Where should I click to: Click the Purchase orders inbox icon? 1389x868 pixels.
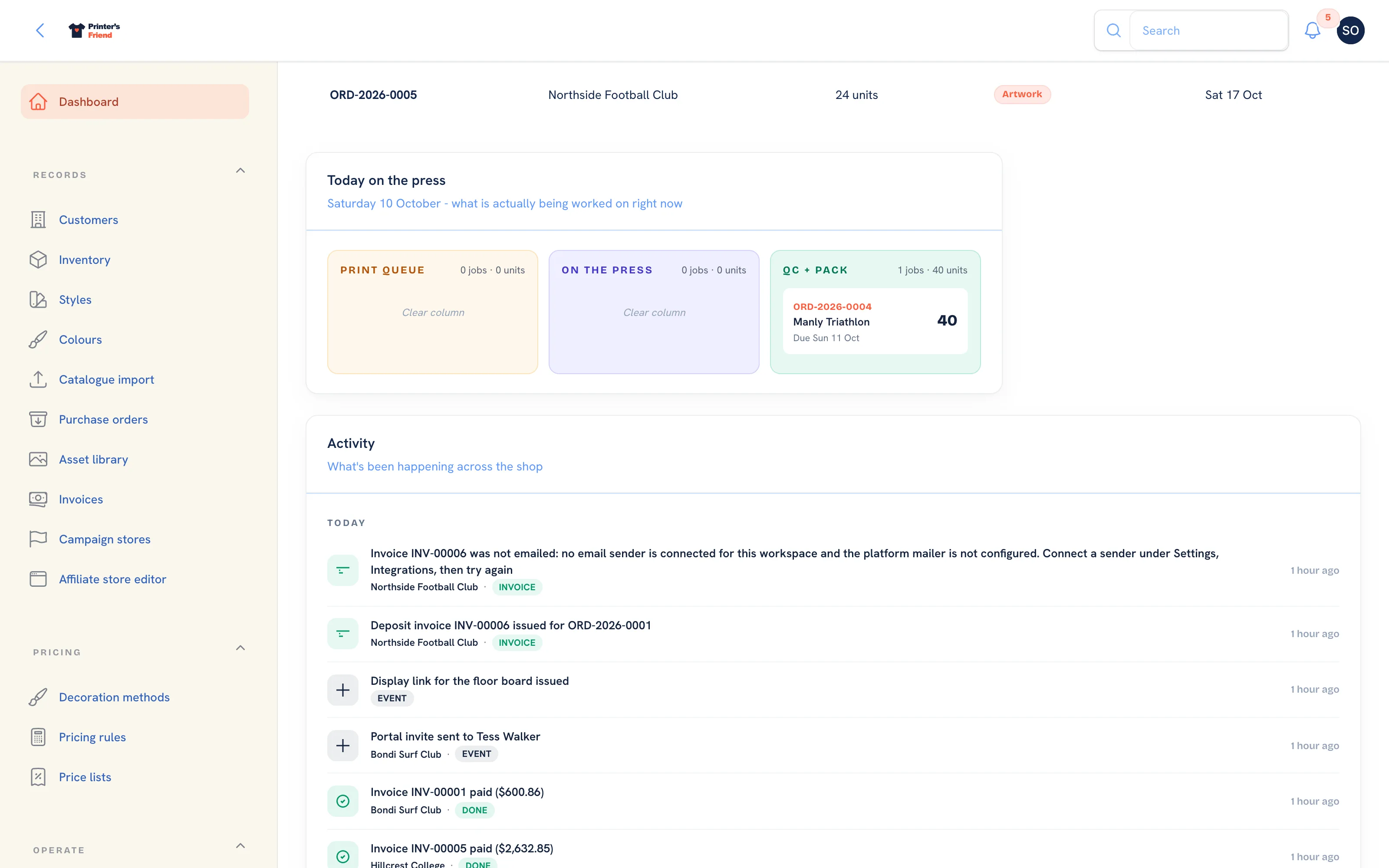tap(38, 419)
